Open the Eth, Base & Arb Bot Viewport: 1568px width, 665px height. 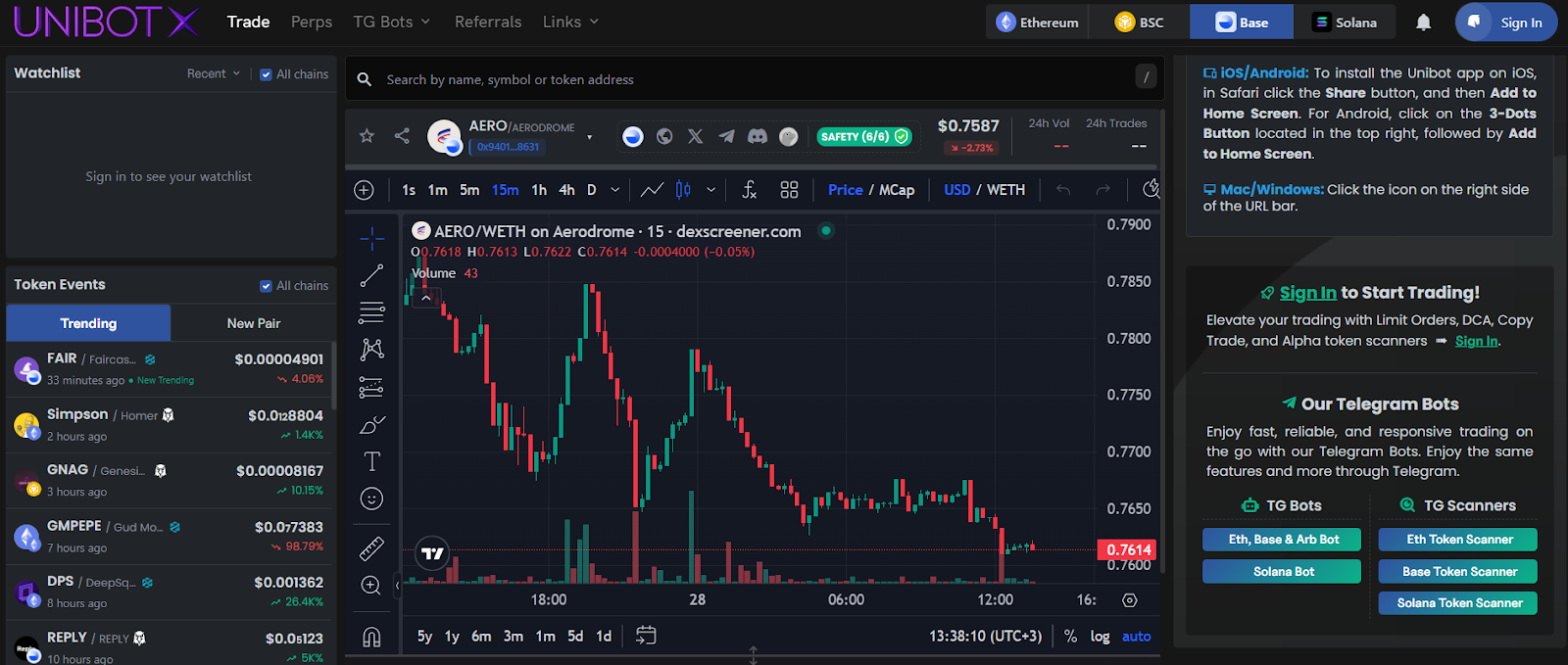(1282, 540)
